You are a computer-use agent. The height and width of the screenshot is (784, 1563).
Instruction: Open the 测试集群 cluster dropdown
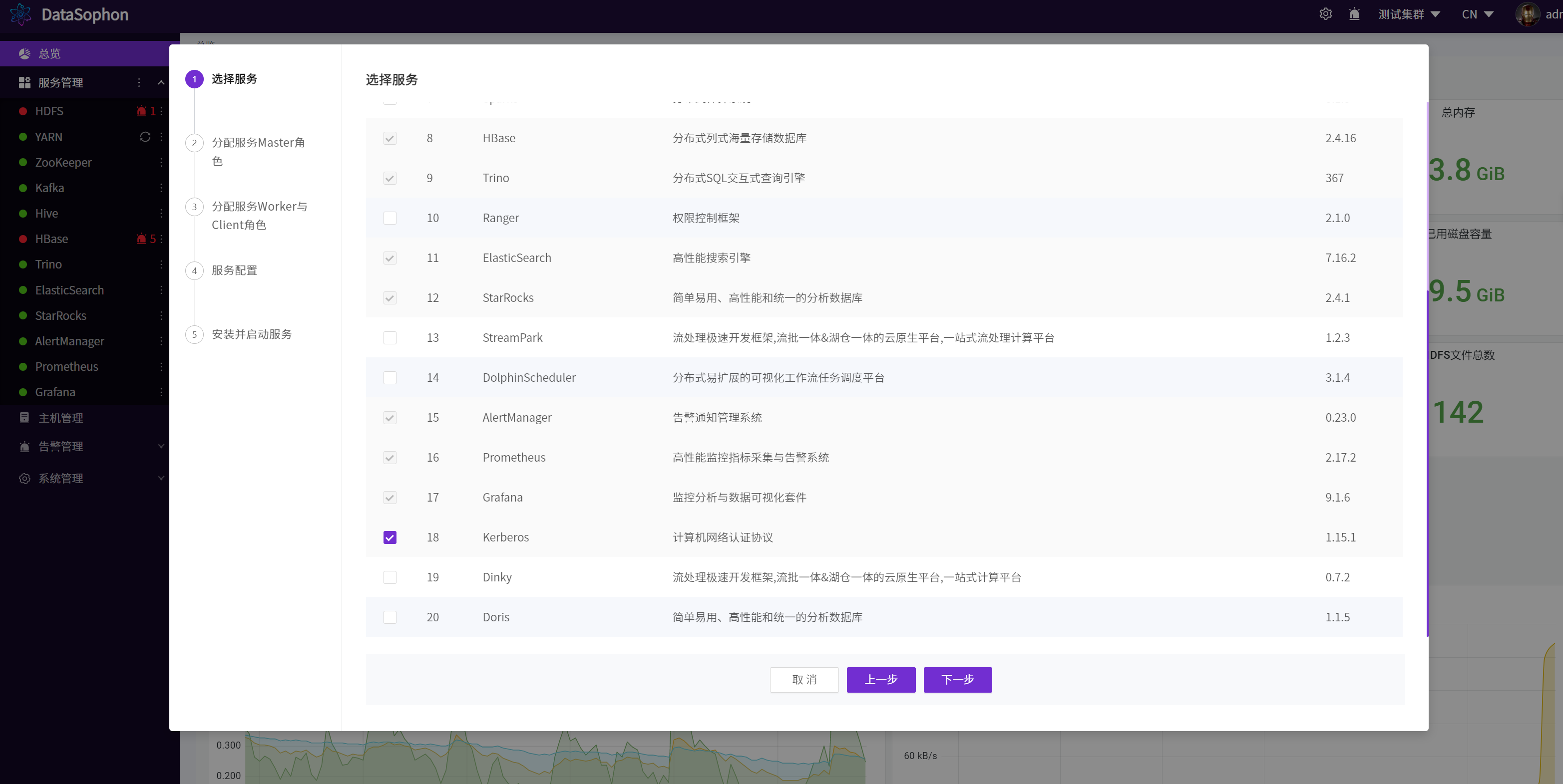tap(1409, 14)
